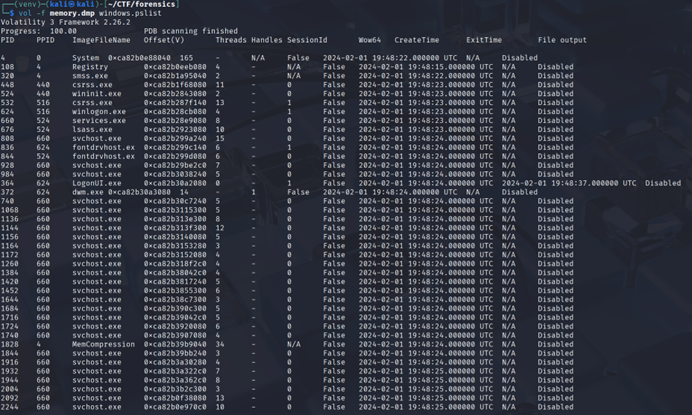Click the ~/CTF/forensics path in prompt
This screenshot has height=415, width=692.
141,4
